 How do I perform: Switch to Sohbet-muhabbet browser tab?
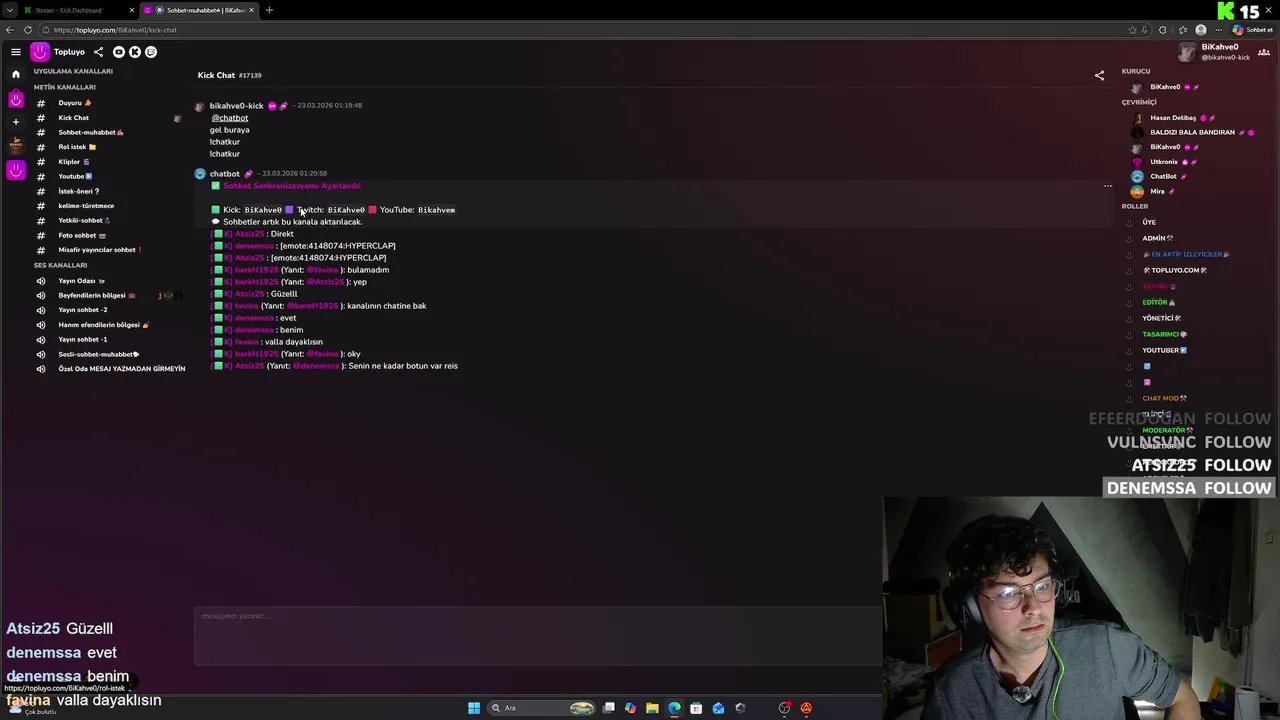pyautogui.click(x=200, y=10)
